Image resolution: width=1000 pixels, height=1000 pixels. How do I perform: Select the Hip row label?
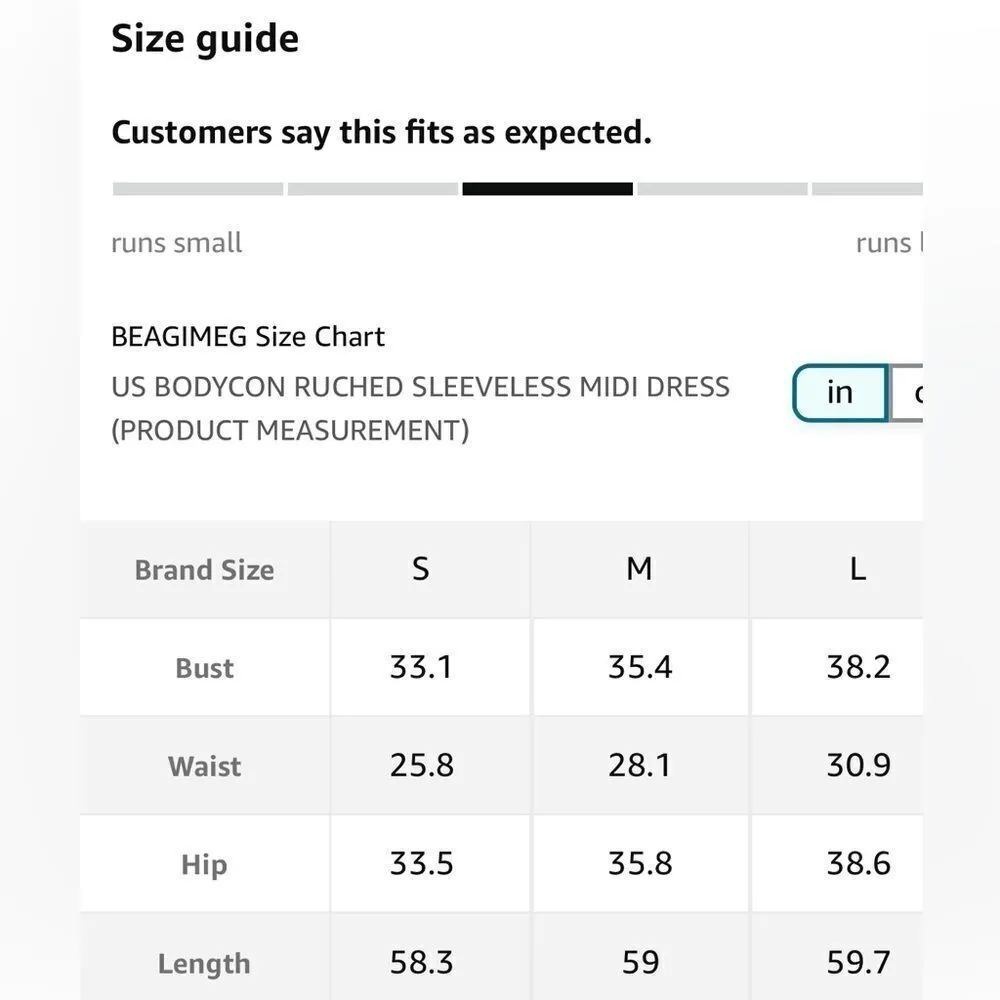pyautogui.click(x=204, y=864)
